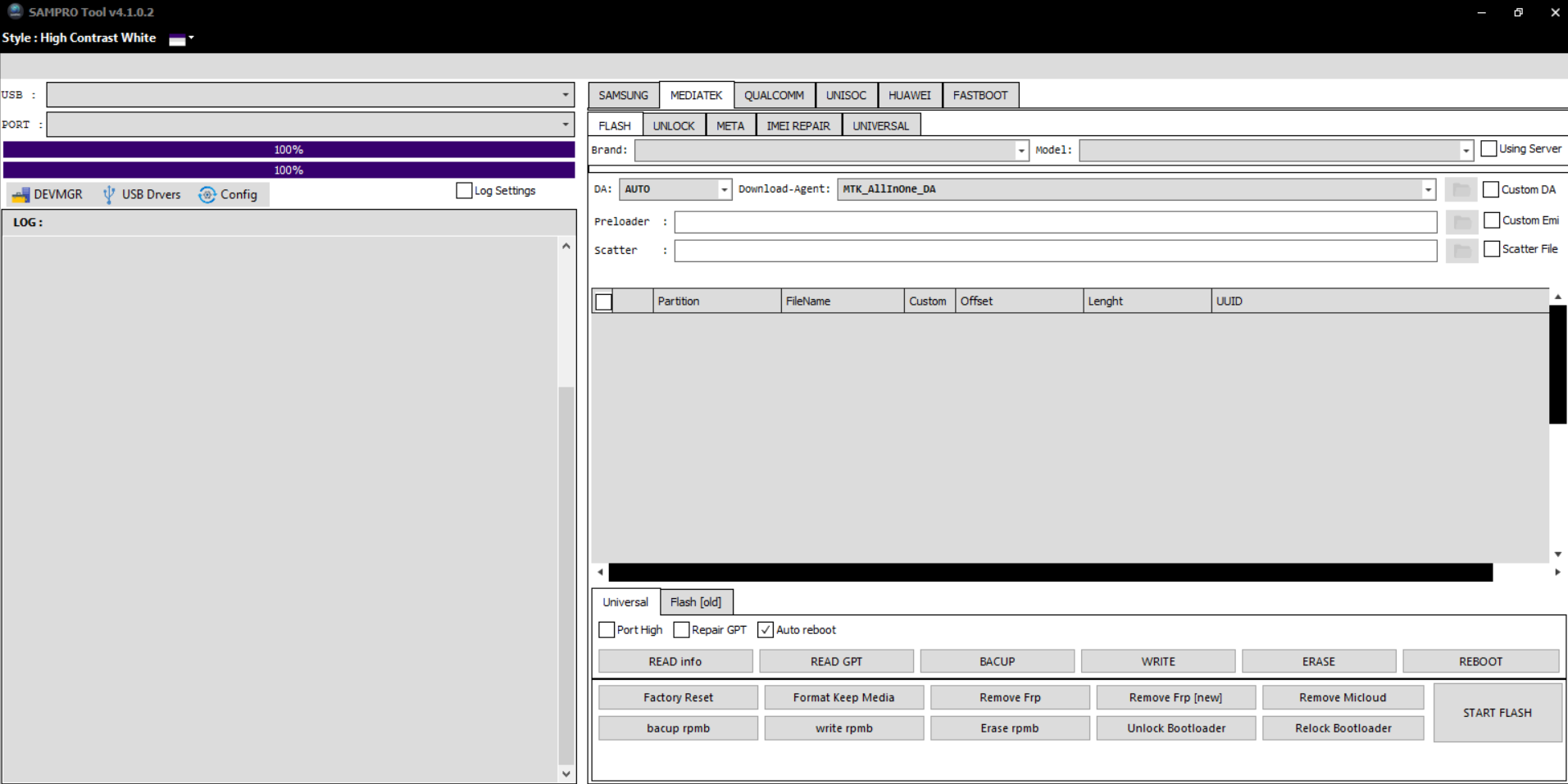This screenshot has height=784, width=1568.
Task: Select the MEDIATEK tab
Action: (x=696, y=95)
